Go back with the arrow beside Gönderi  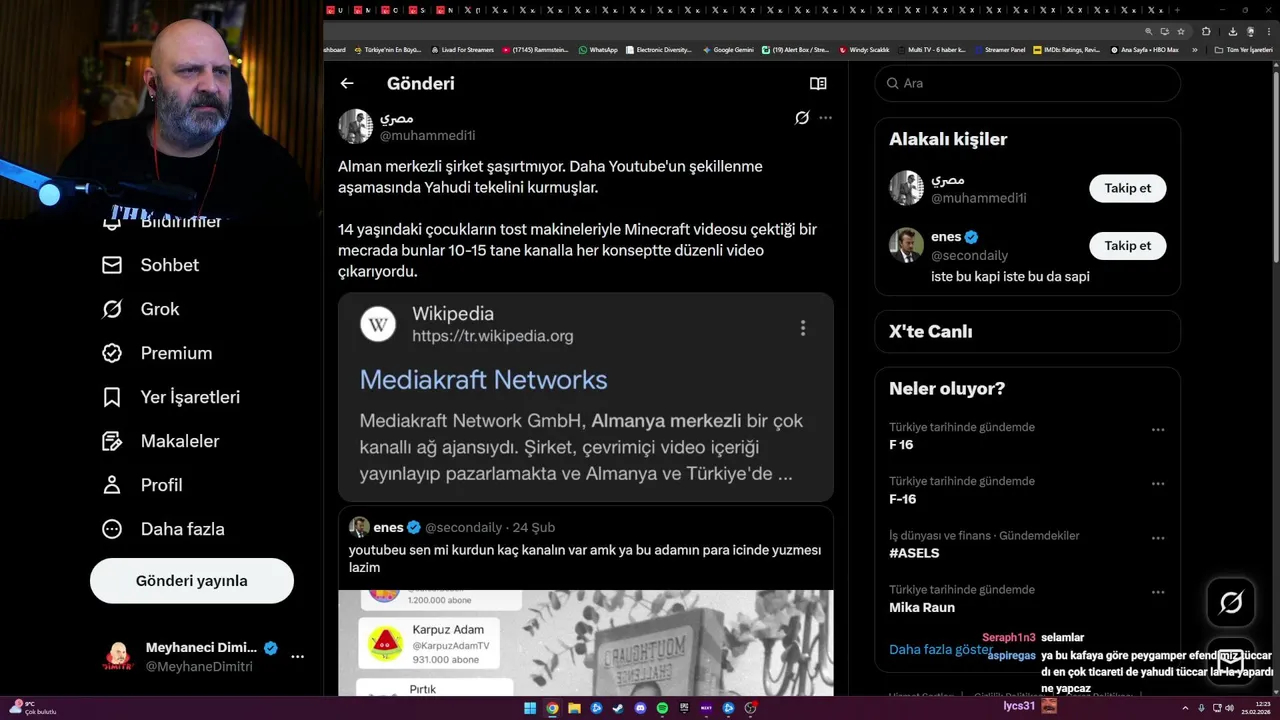click(347, 84)
